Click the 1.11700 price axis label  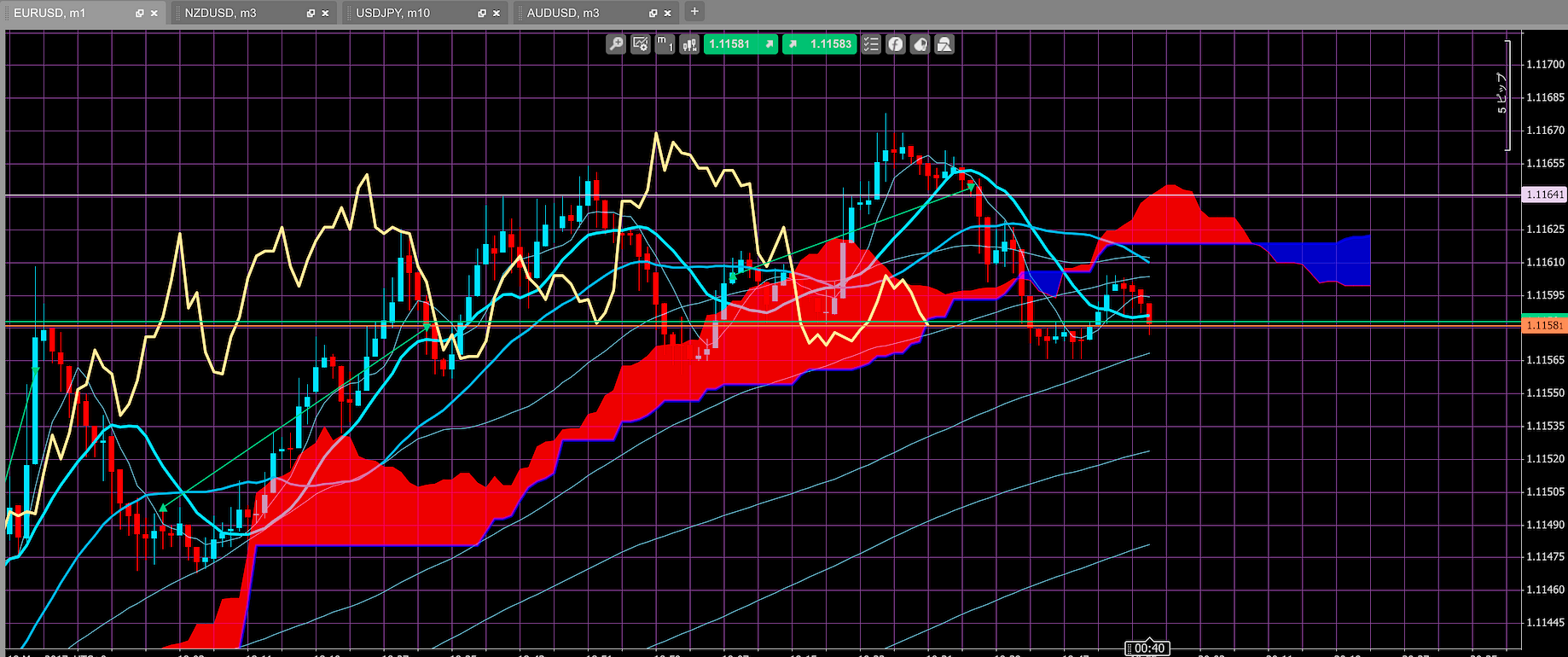(x=1545, y=65)
